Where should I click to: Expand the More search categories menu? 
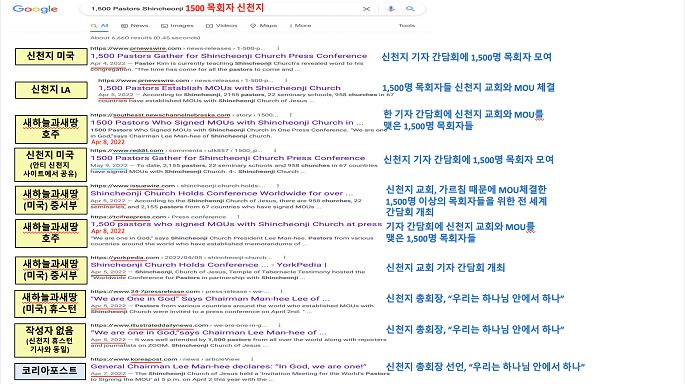point(301,26)
